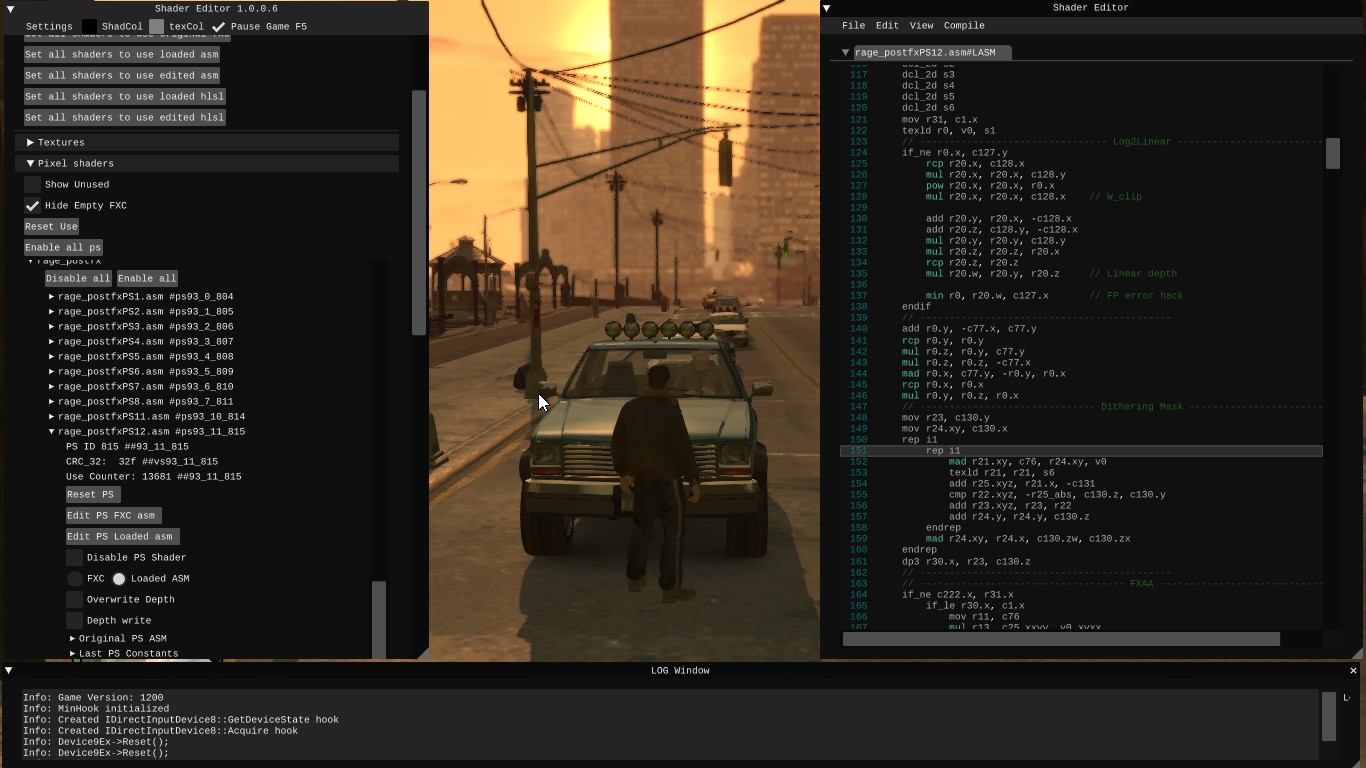The image size is (1366, 768).
Task: Click log entry Game Version: 1200
Action: click(93, 697)
